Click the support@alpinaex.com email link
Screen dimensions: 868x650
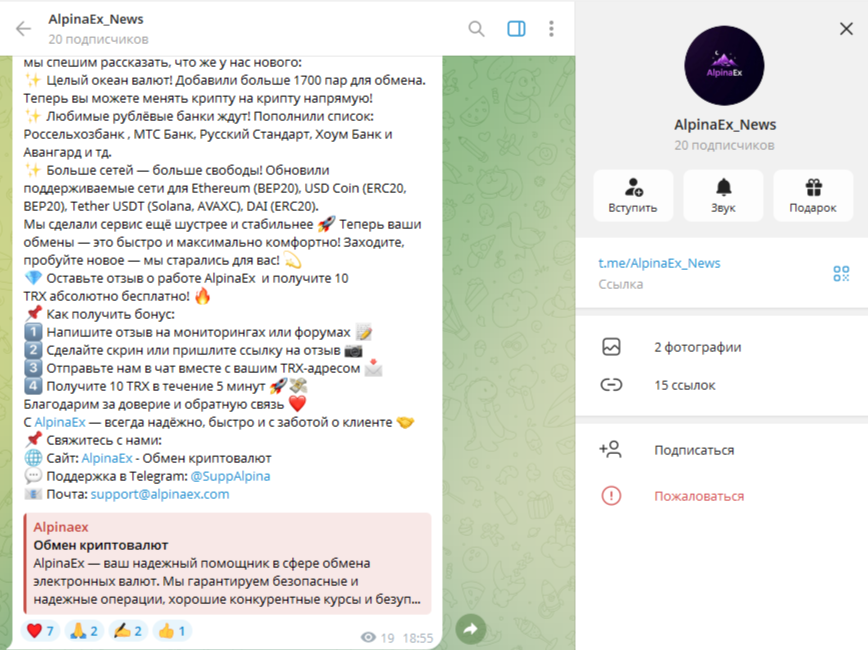tap(160, 494)
